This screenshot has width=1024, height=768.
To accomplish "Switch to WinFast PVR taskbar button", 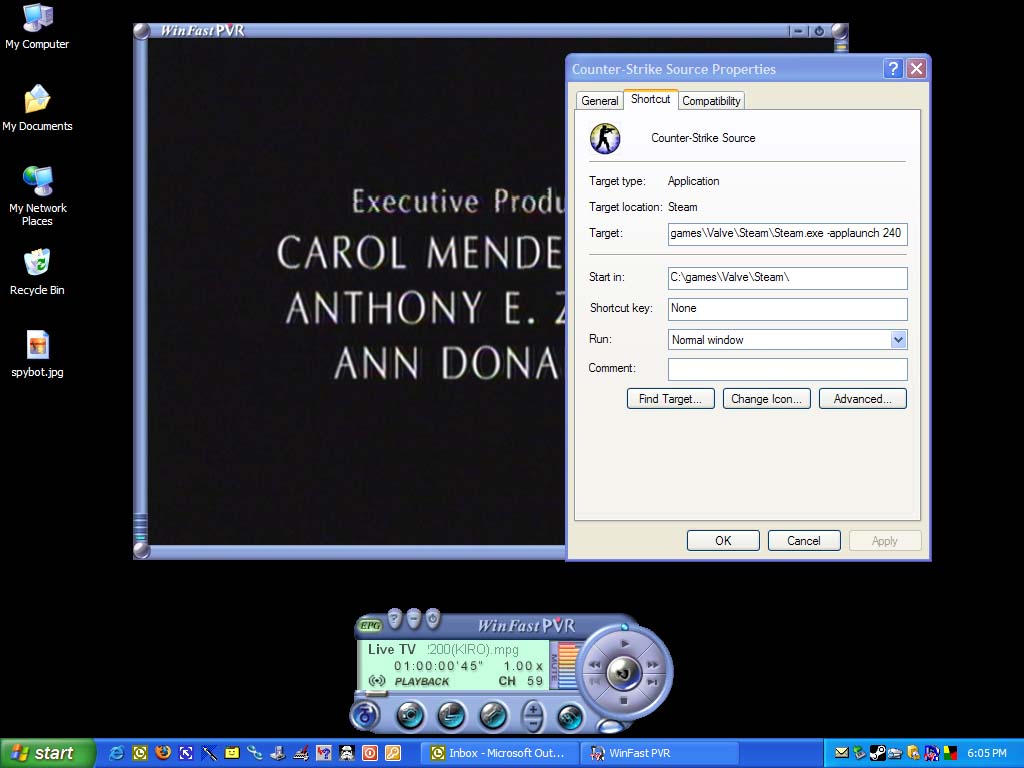I will click(x=660, y=753).
